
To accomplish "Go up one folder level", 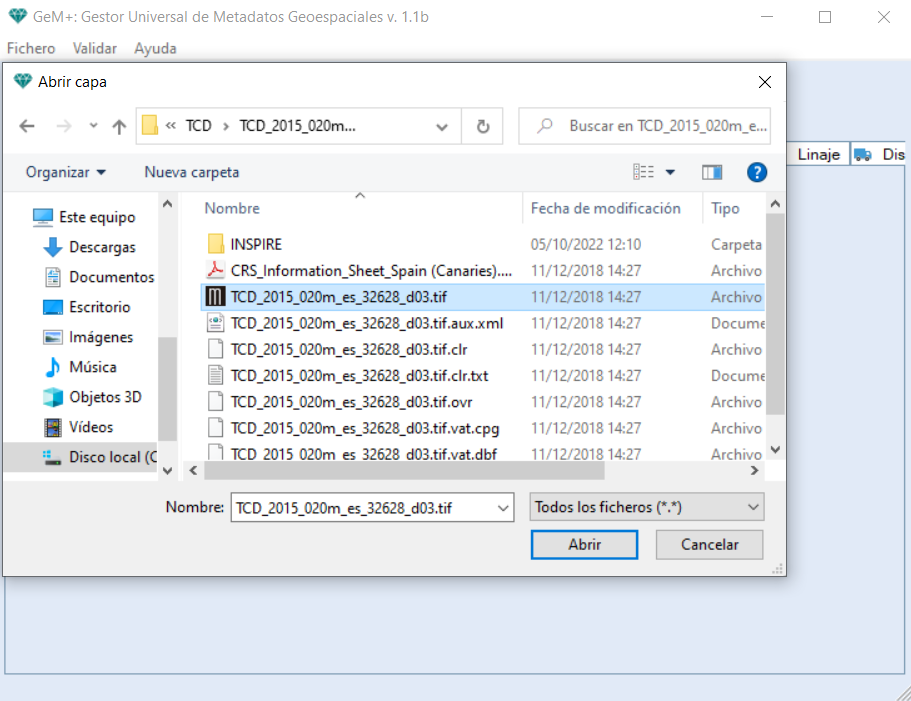I will click(119, 127).
